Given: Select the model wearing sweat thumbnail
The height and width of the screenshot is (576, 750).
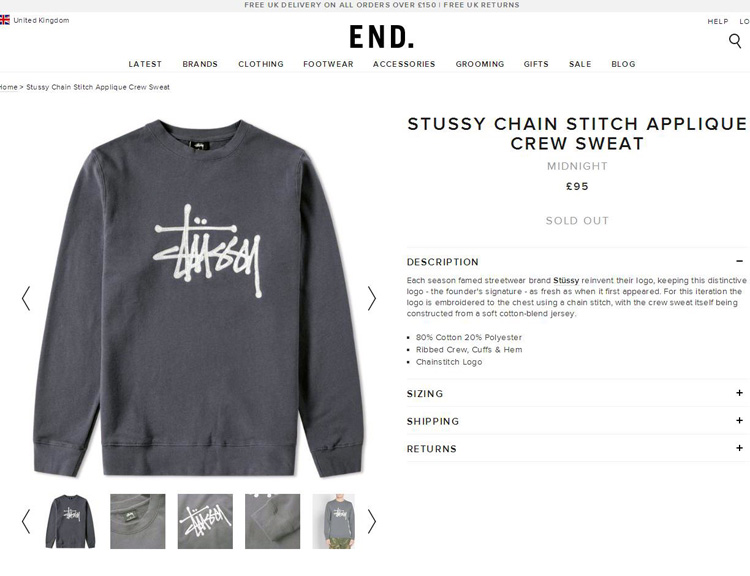Looking at the screenshot, I should point(334,521).
